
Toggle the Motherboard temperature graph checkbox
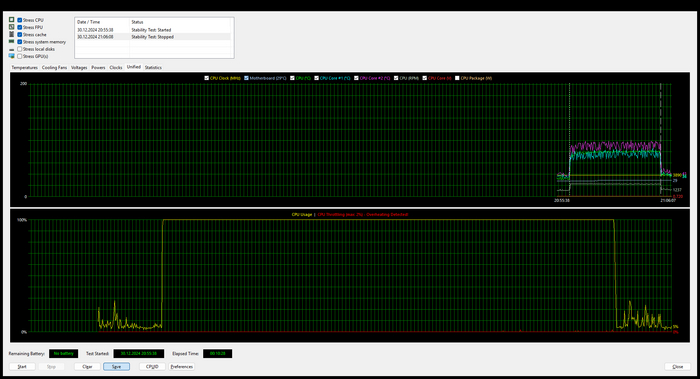[246, 78]
